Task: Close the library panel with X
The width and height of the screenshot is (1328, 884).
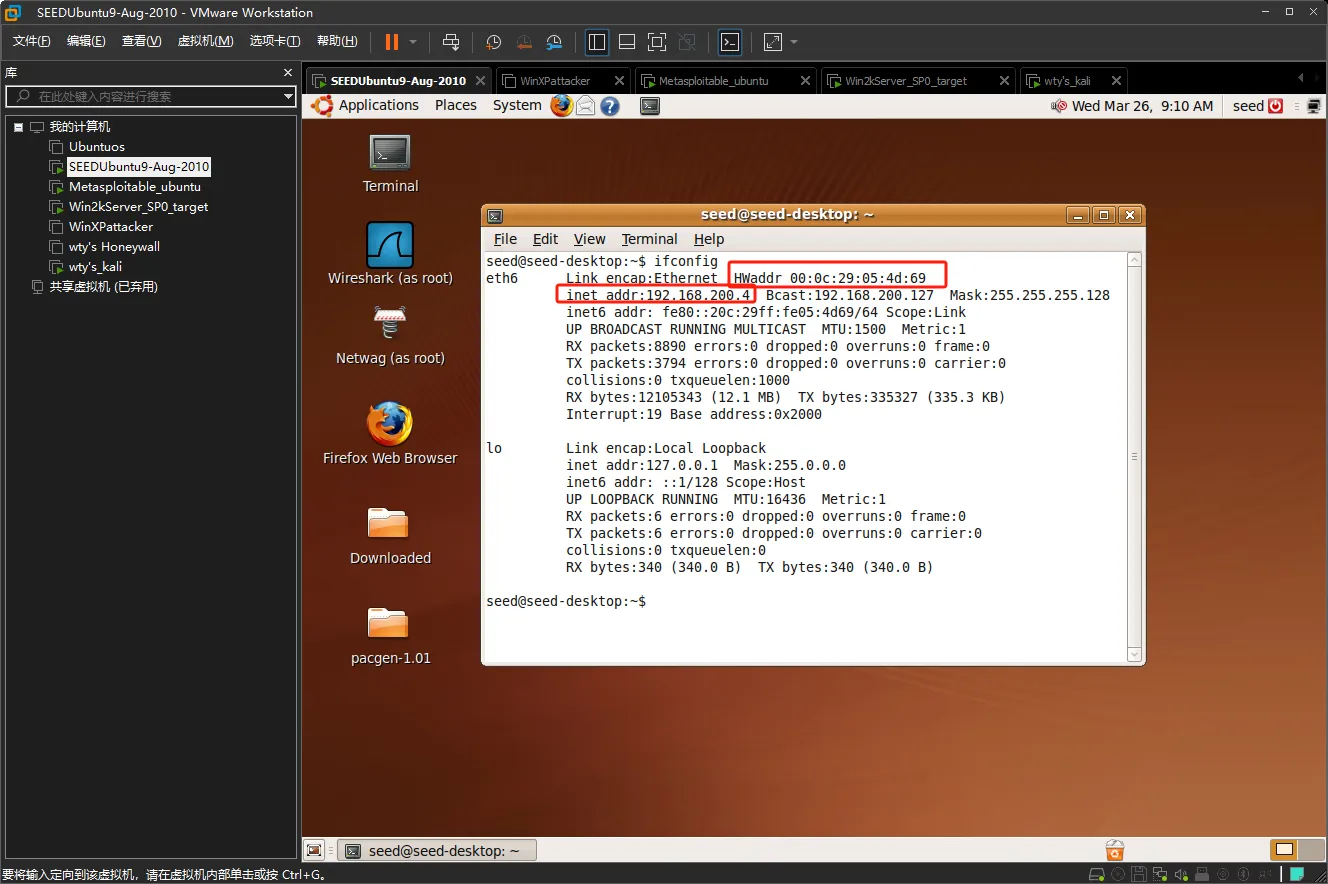Action: 288,73
